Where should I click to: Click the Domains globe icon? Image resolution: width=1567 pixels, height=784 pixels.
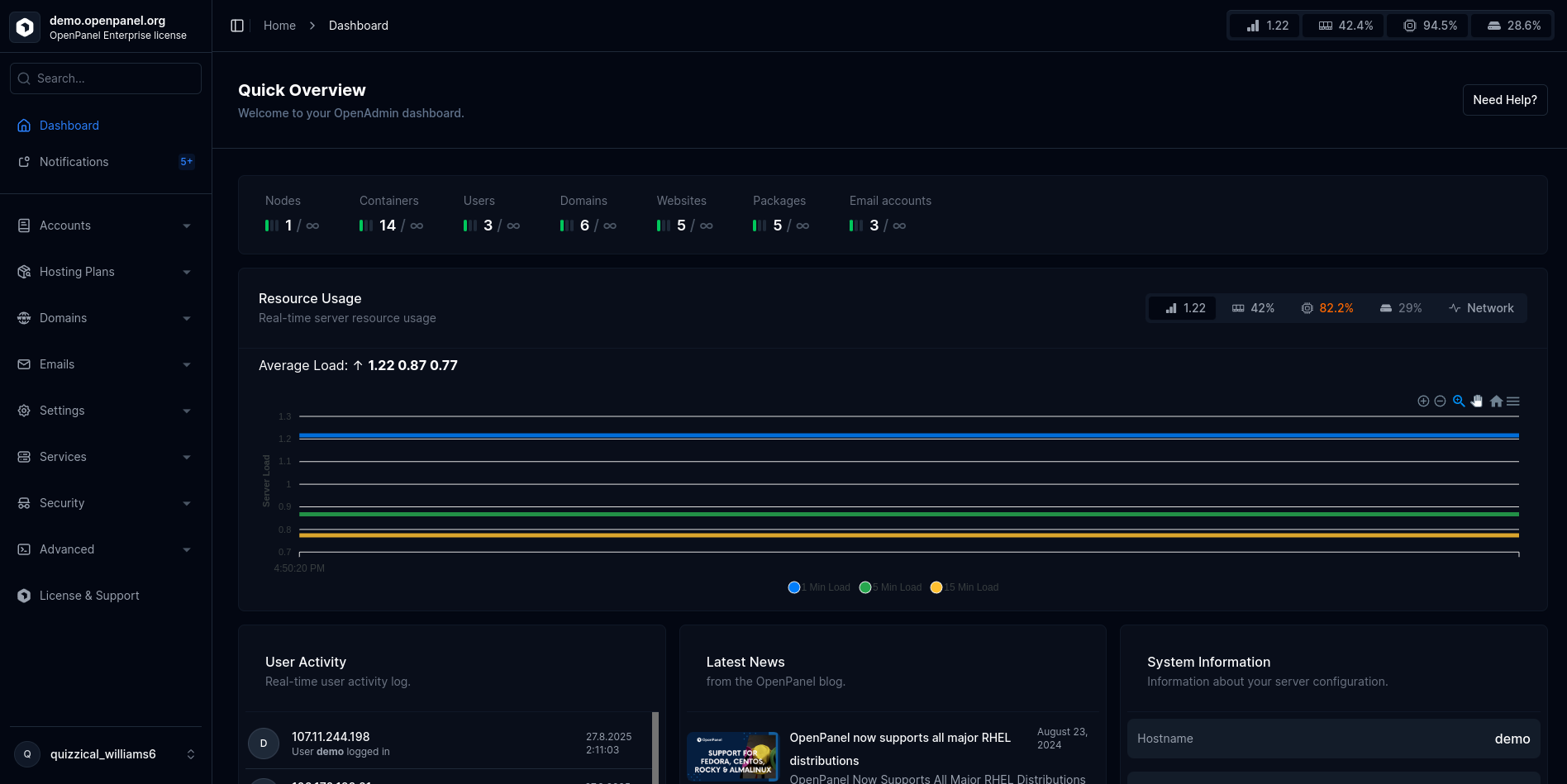click(x=24, y=318)
